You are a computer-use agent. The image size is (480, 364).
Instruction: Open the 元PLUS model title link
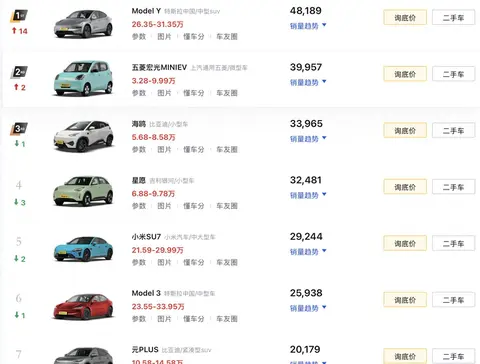click(145, 349)
